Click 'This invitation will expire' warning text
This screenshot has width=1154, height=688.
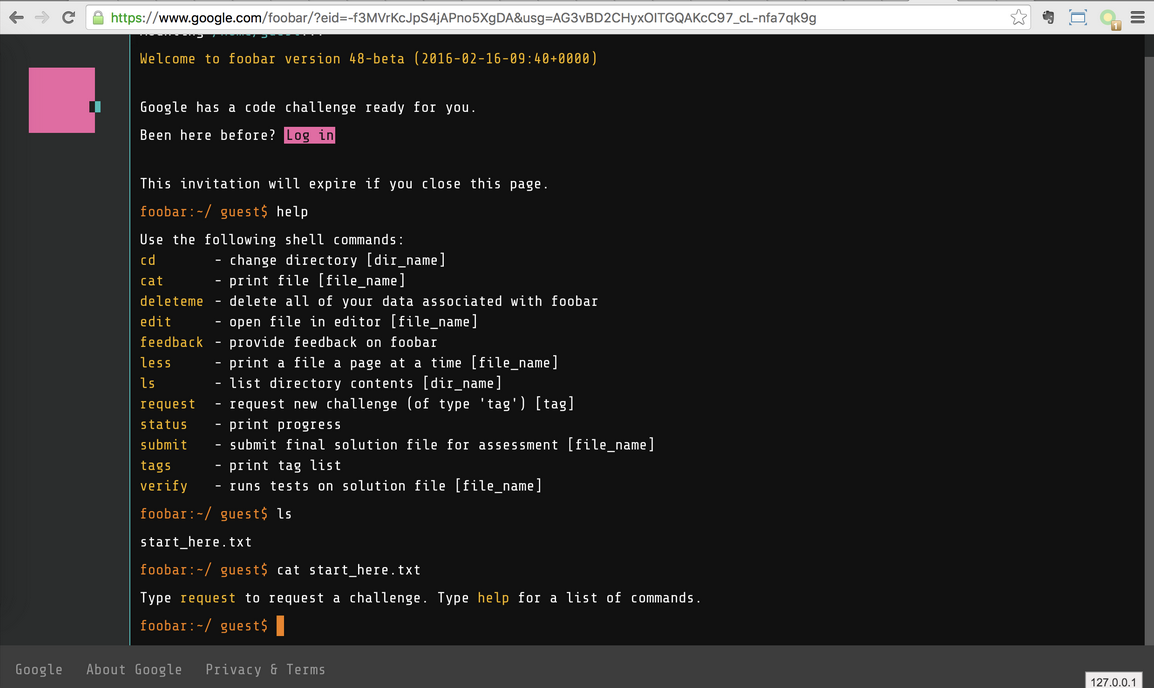point(344,184)
